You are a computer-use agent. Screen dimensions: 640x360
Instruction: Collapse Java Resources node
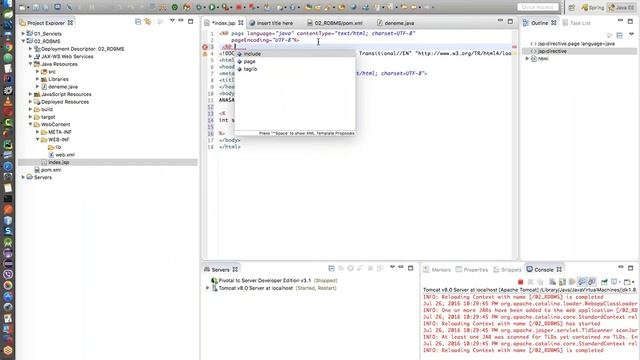[30, 64]
